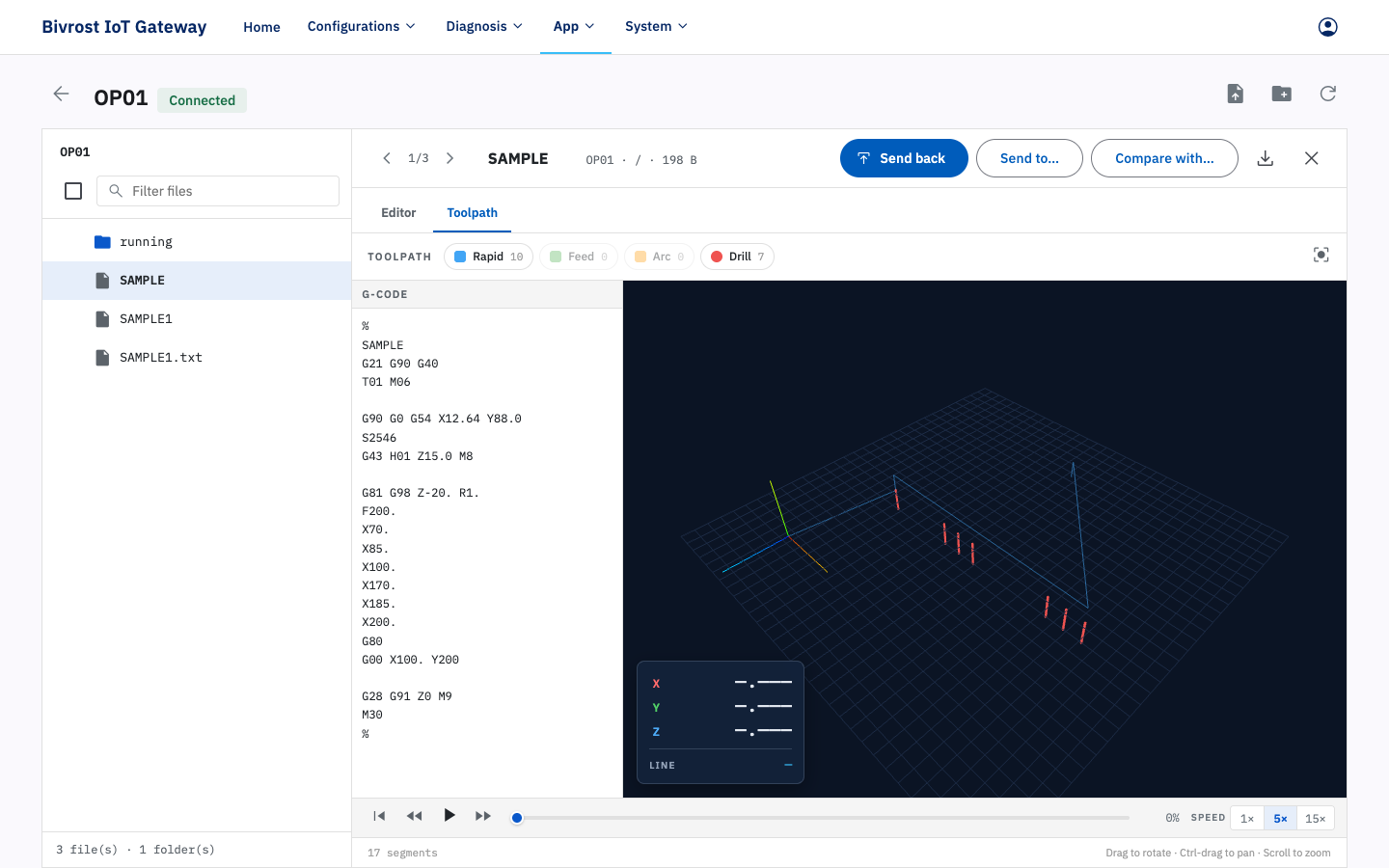This screenshot has height=868, width=1389.
Task: Click G-code line M30
Action: pyautogui.click(x=372, y=715)
